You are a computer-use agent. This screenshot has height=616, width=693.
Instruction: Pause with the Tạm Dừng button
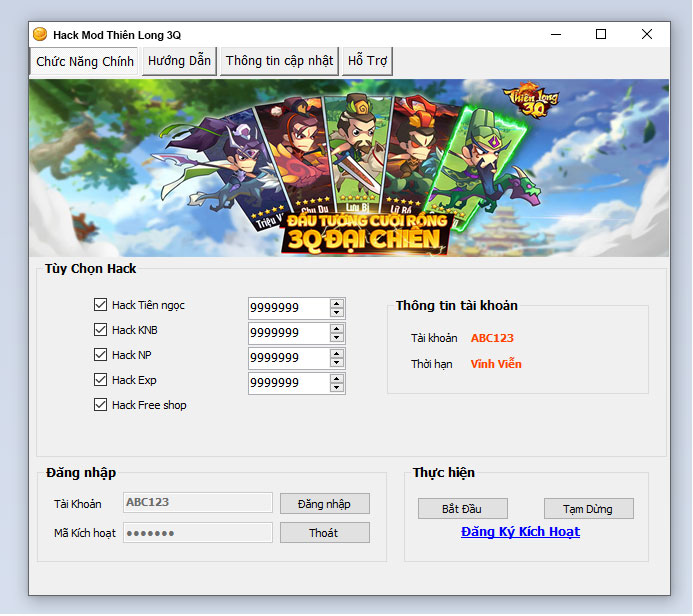click(x=589, y=509)
